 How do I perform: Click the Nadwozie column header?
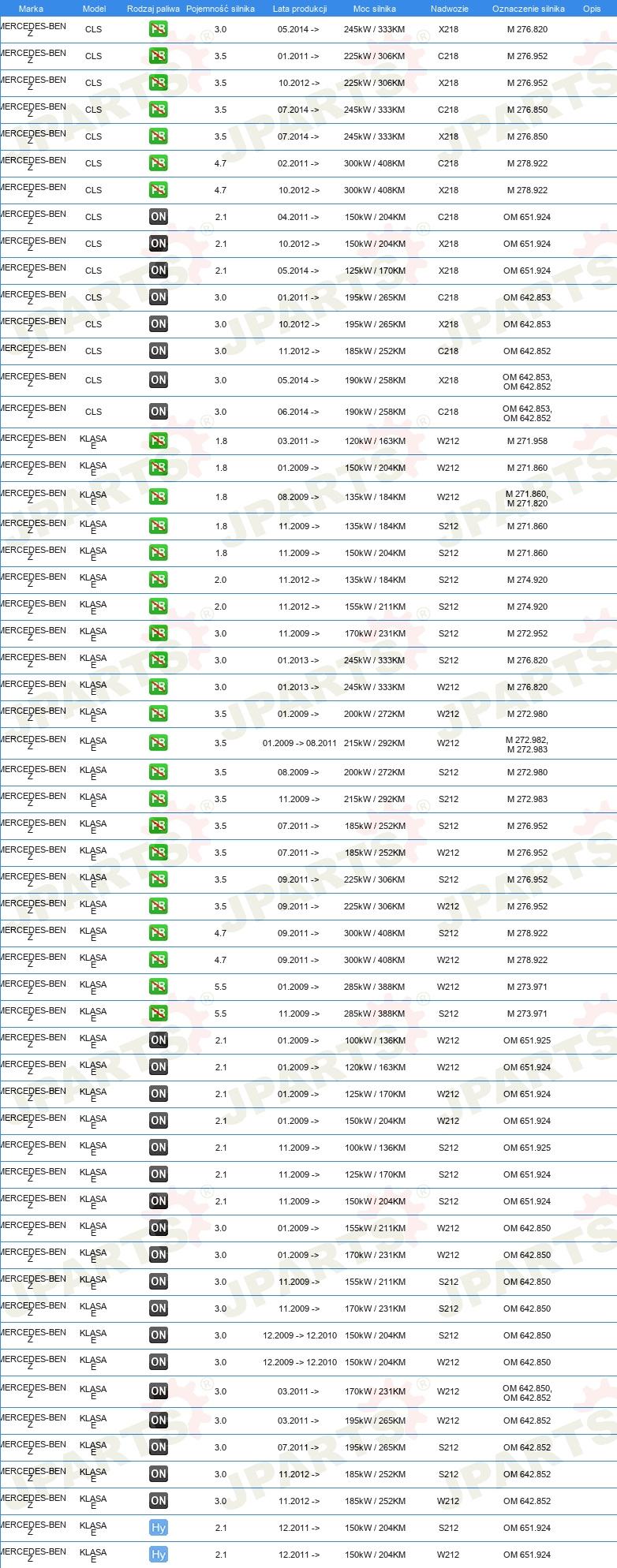(449, 9)
